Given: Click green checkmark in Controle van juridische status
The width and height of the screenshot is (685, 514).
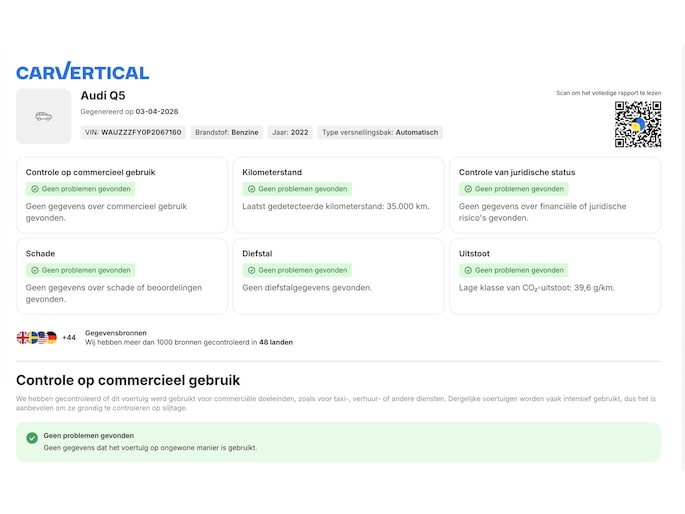Looking at the screenshot, I should (x=467, y=189).
